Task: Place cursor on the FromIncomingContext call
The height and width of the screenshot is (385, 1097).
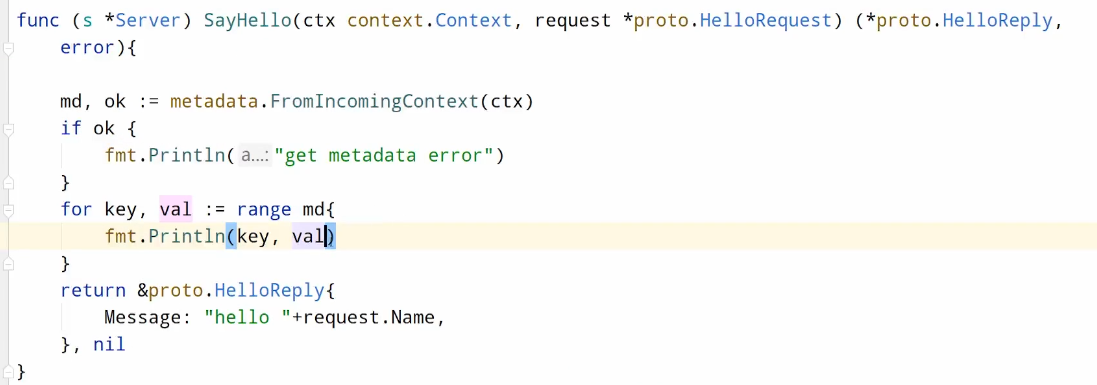Action: point(374,102)
